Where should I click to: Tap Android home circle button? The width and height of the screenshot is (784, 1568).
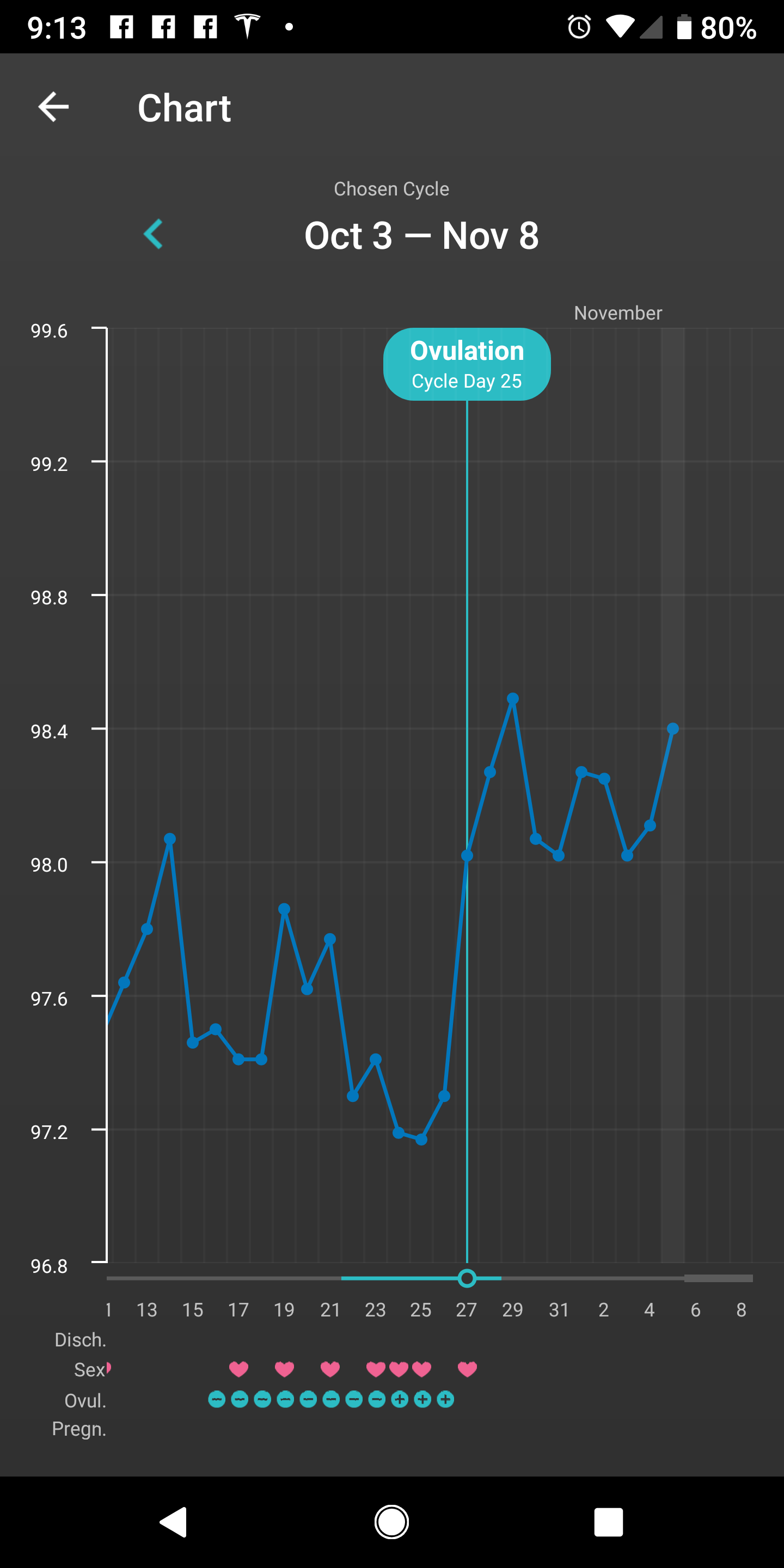pos(391,1522)
